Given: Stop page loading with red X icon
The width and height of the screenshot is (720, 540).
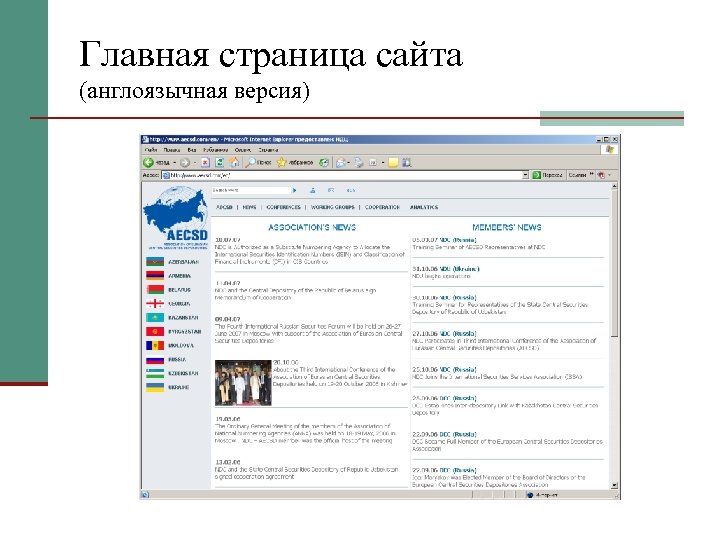Looking at the screenshot, I should (205, 163).
